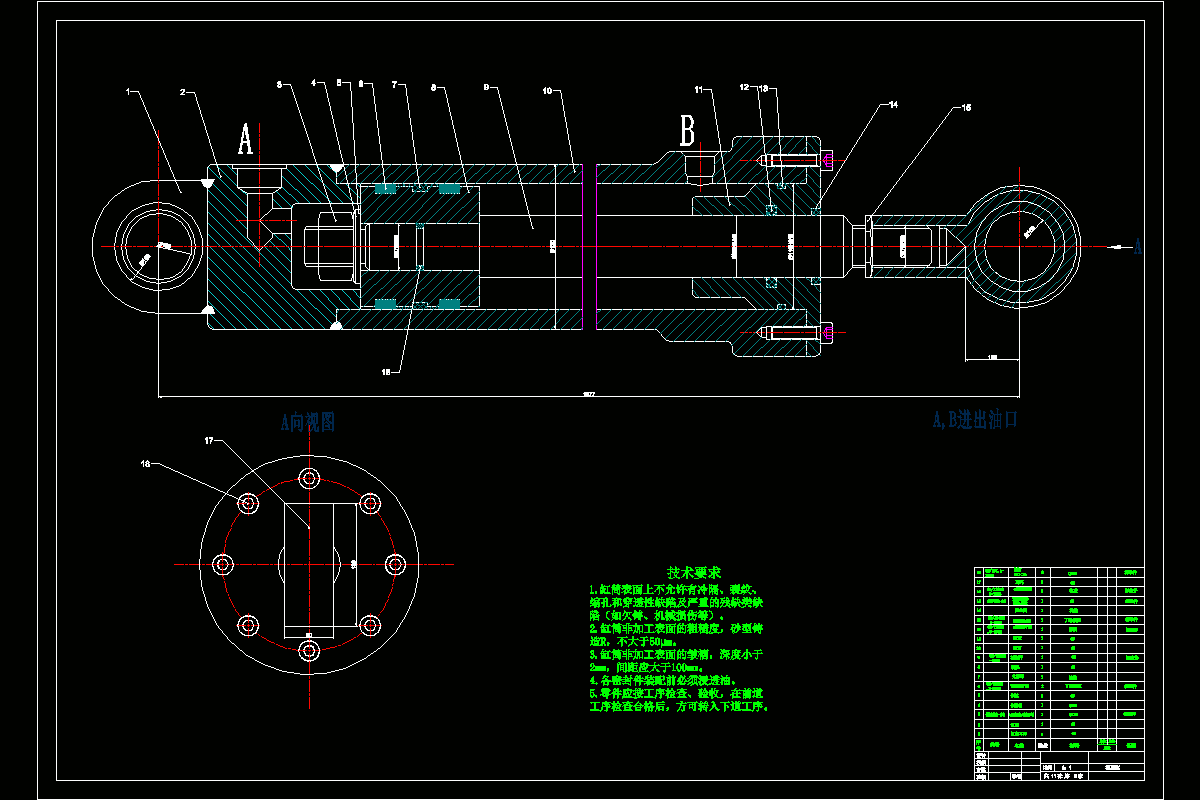Click part callout number 11
Viewport: 1200px width, 800px height.
(x=700, y=91)
